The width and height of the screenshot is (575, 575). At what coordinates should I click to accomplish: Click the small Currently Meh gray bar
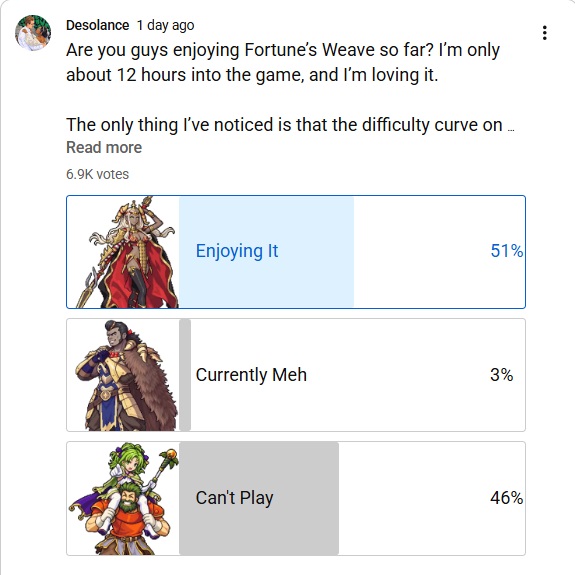[x=185, y=375]
